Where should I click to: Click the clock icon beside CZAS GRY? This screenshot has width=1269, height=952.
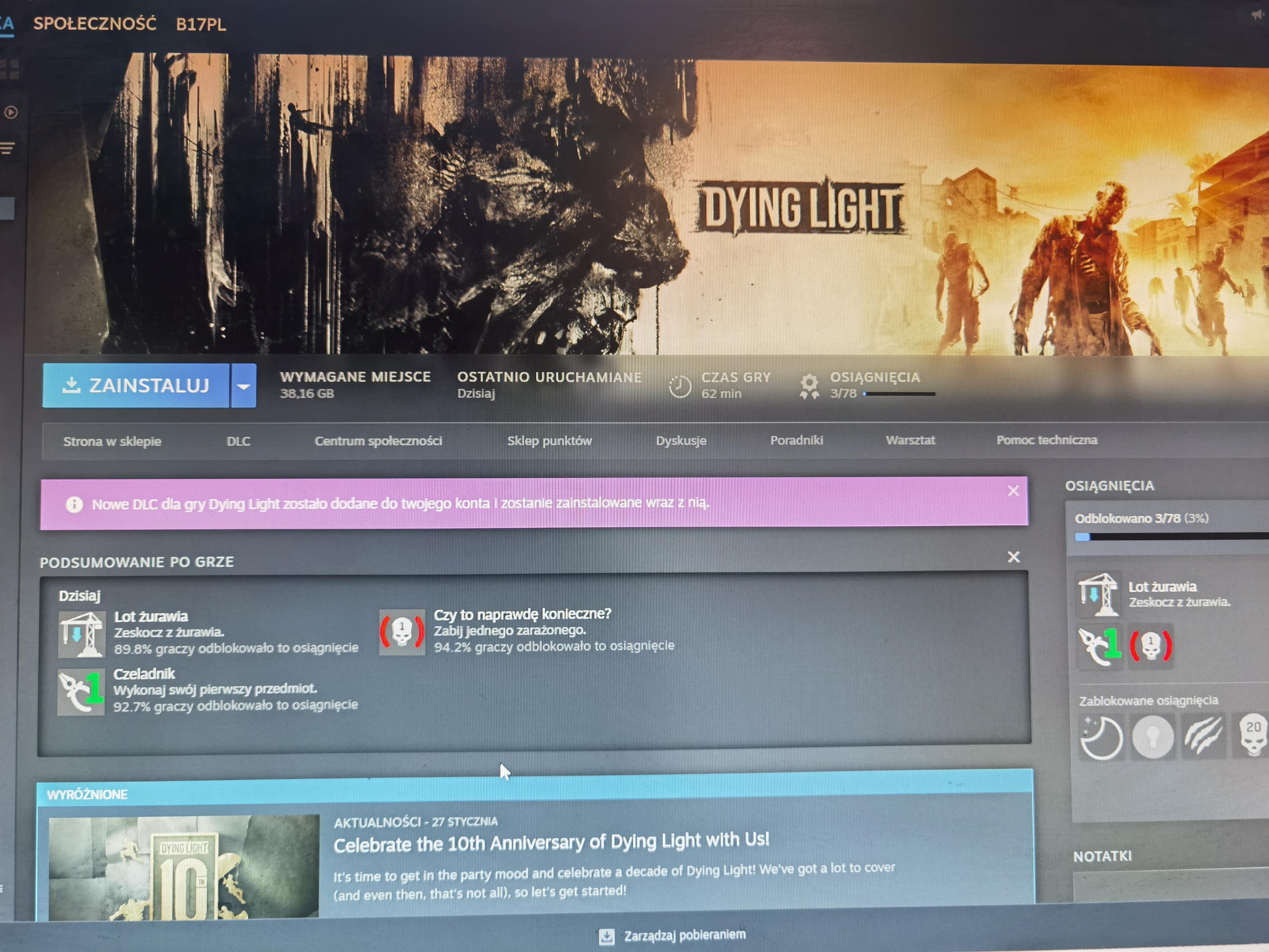pyautogui.click(x=680, y=386)
